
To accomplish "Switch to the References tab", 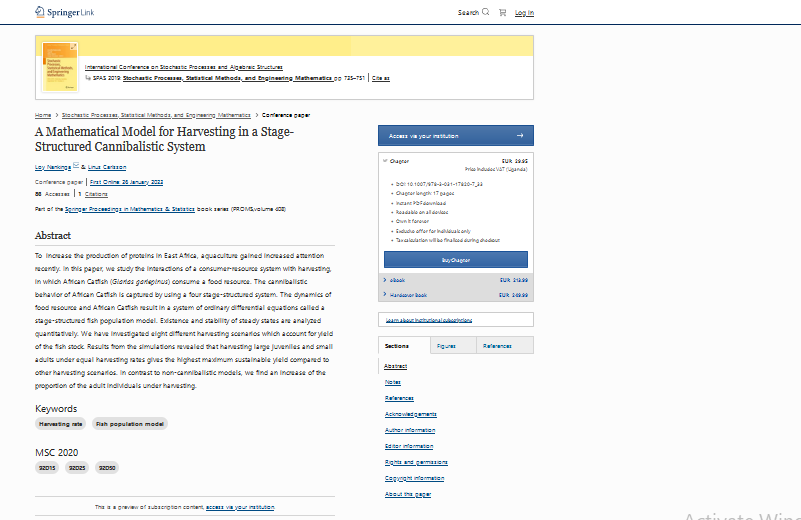I will [x=497, y=345].
